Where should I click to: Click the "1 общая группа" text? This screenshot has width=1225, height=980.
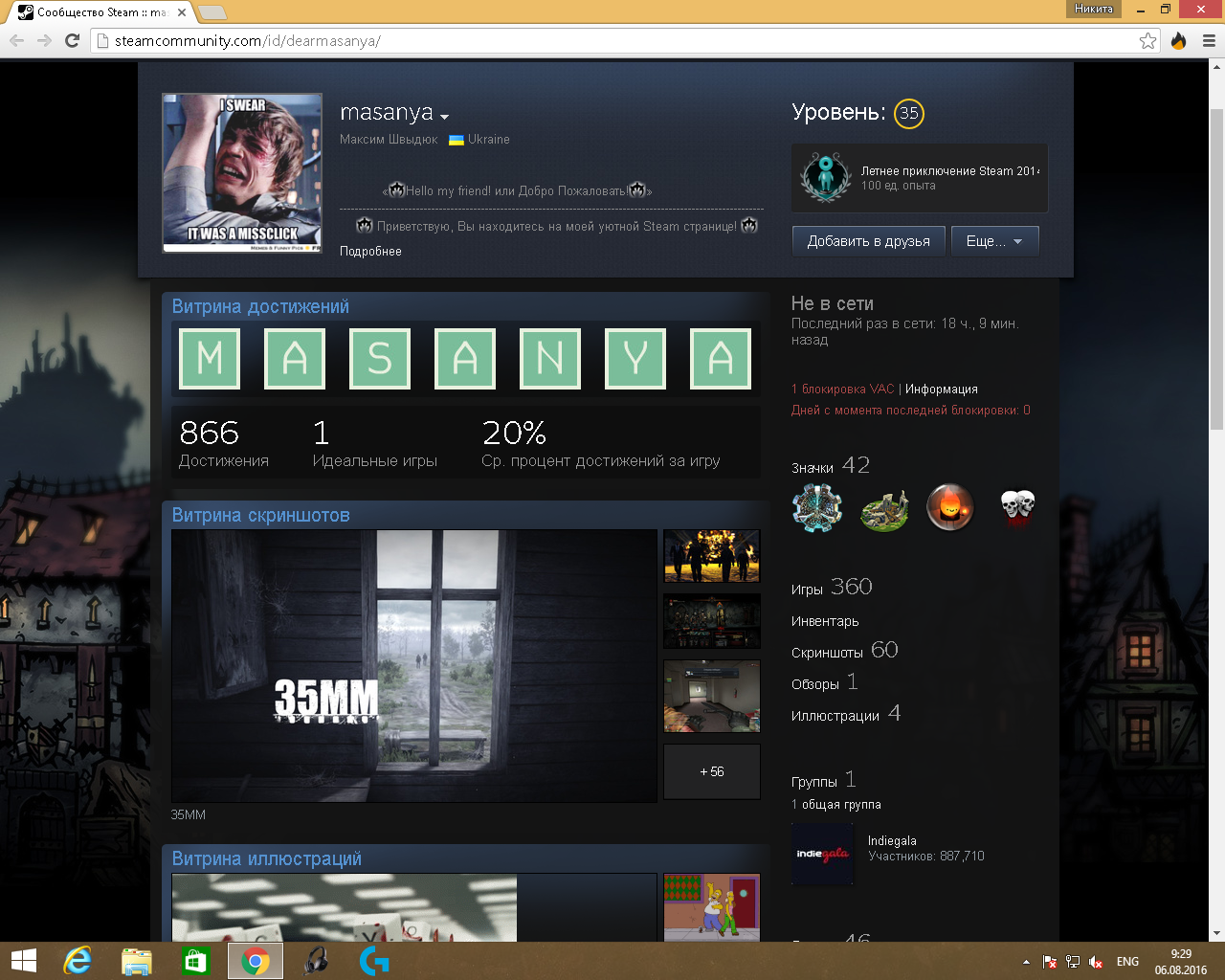(x=836, y=805)
